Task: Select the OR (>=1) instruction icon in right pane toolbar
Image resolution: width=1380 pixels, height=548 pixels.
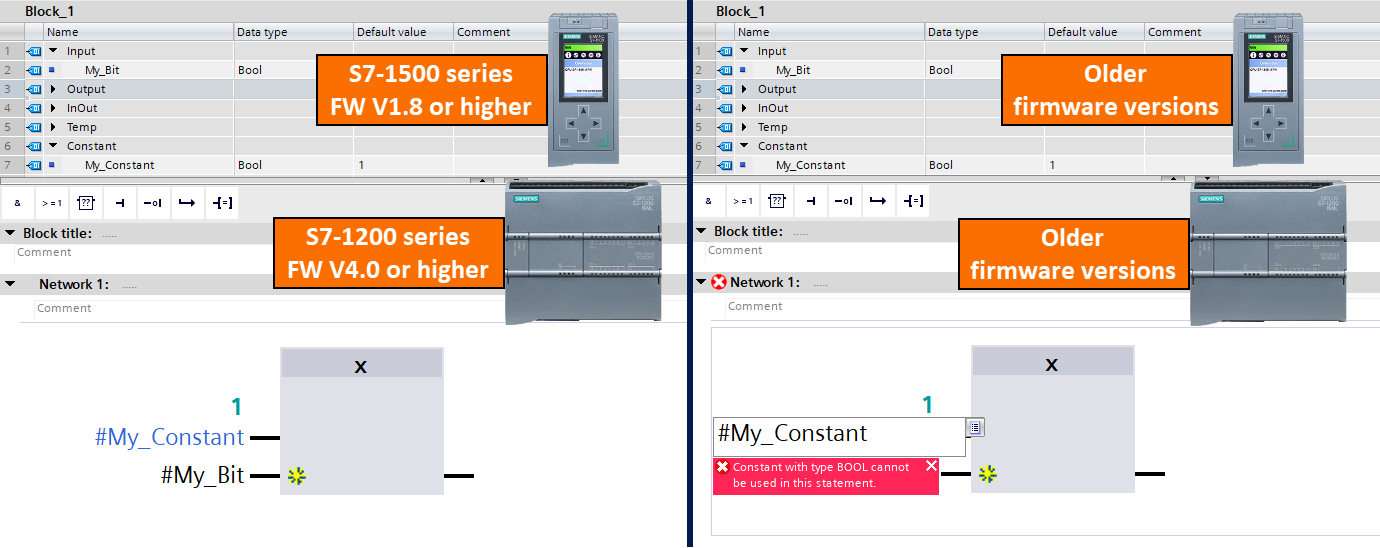Action: pos(742,201)
